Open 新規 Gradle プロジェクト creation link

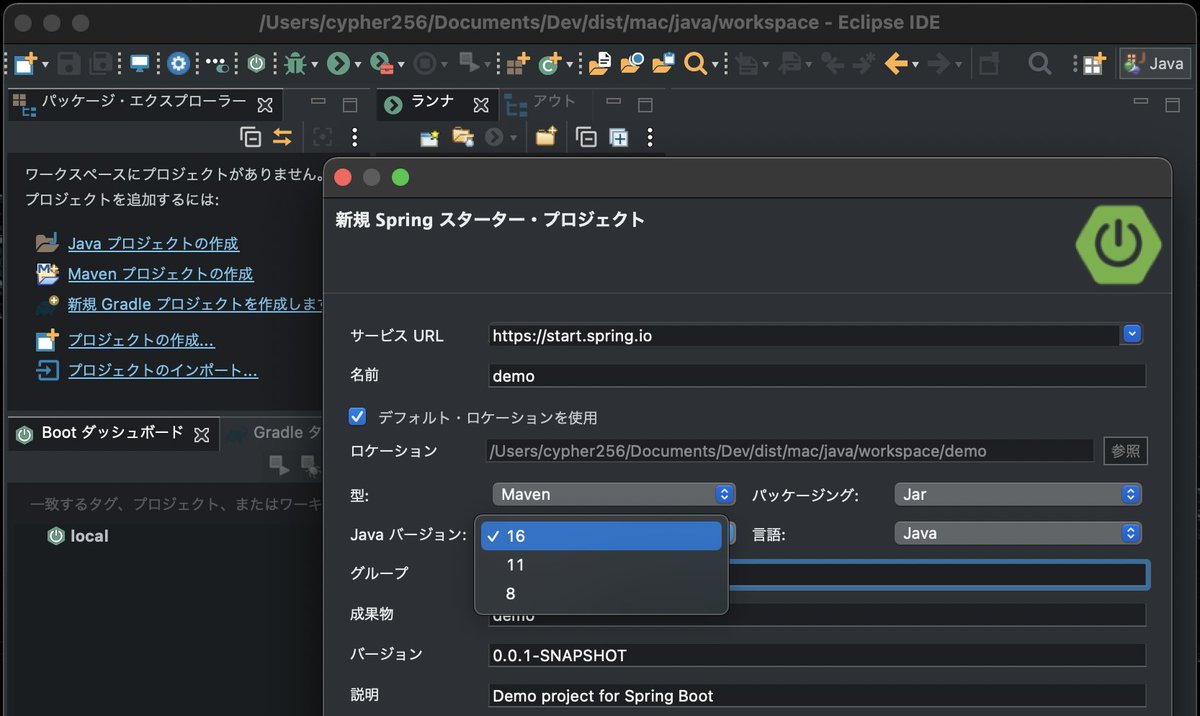pos(196,304)
